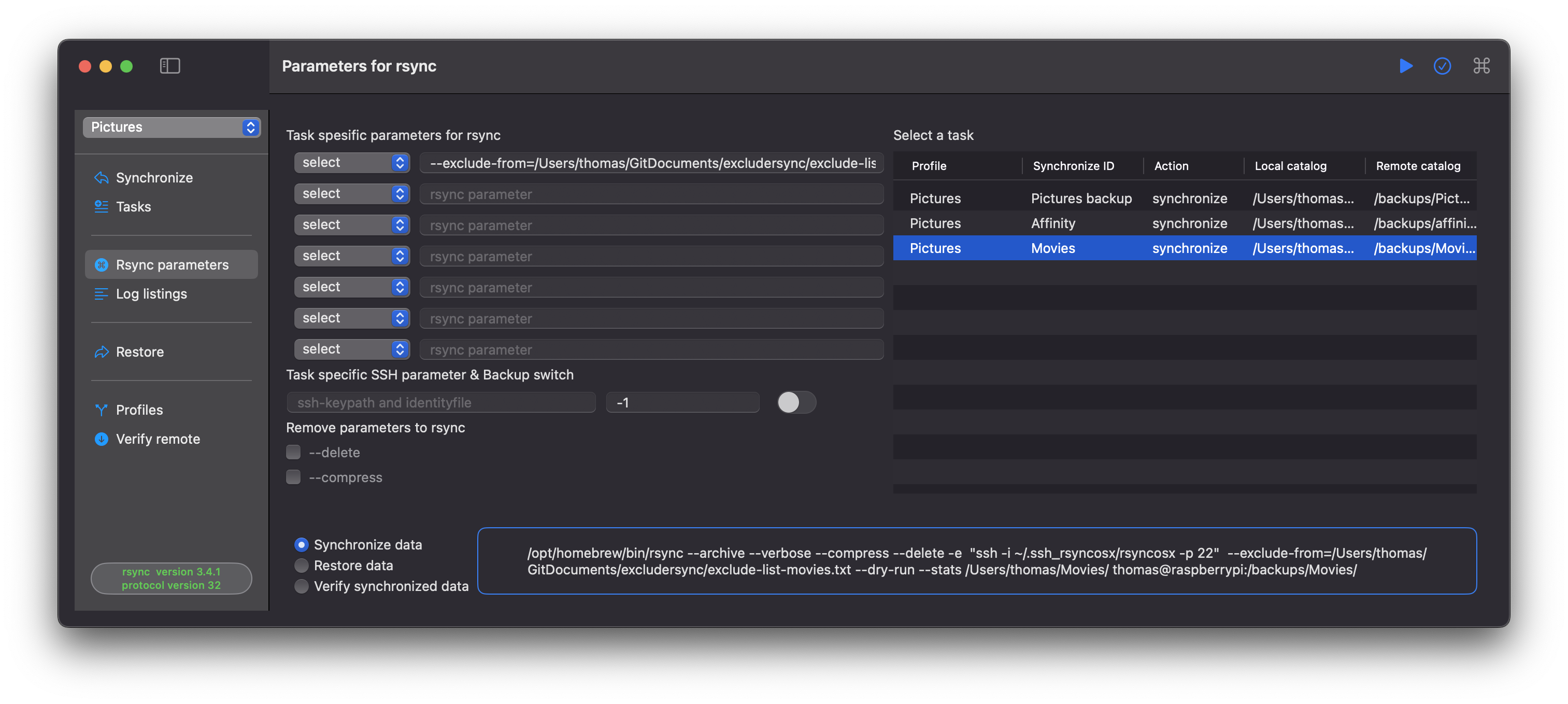Select the Pictures backup task row
Viewport: 1568px width, 704px height.
click(x=1185, y=199)
